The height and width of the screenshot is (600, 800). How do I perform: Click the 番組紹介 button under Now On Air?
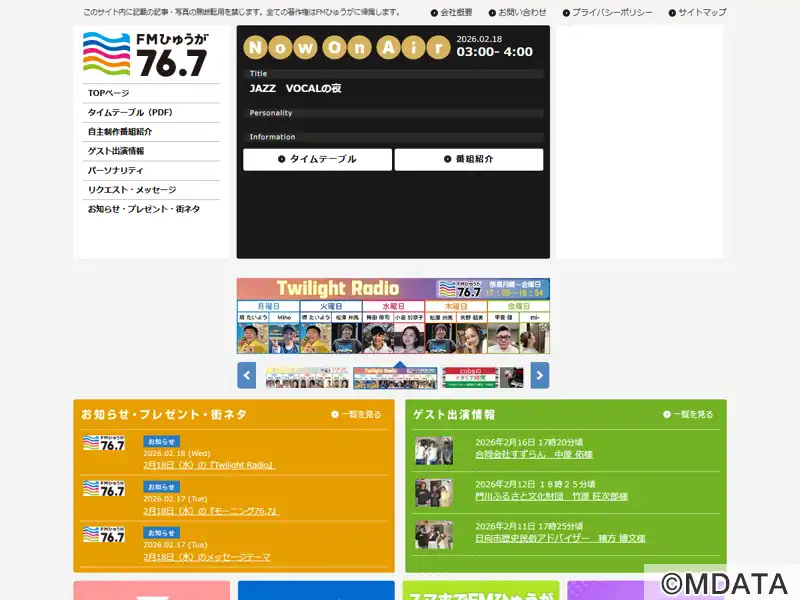468,159
